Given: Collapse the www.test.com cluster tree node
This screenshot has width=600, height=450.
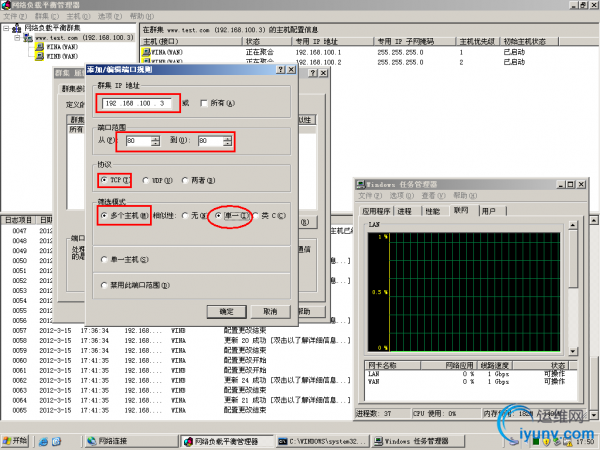Looking at the screenshot, I should tap(17, 38).
